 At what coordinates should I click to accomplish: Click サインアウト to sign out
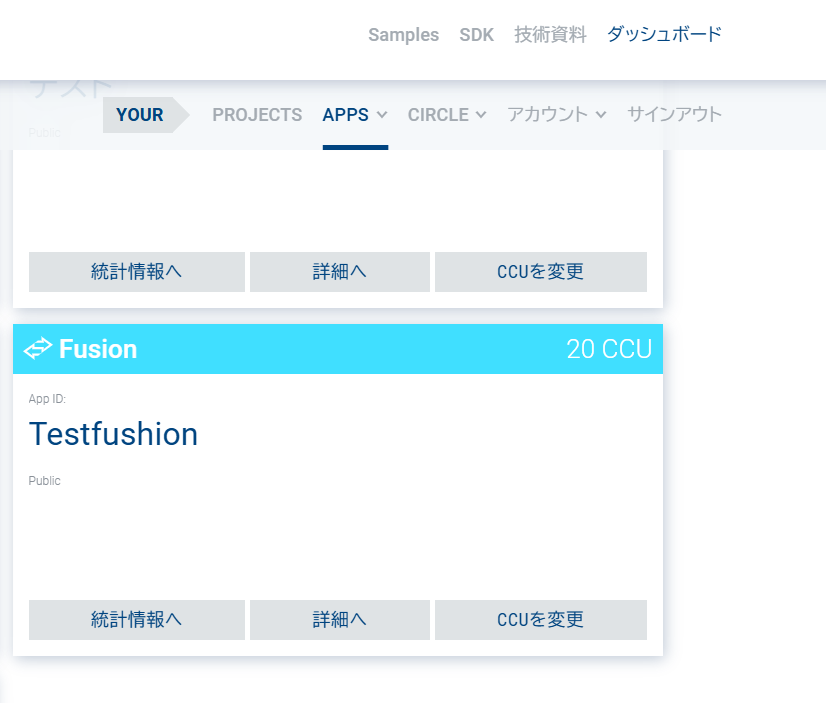(x=674, y=115)
